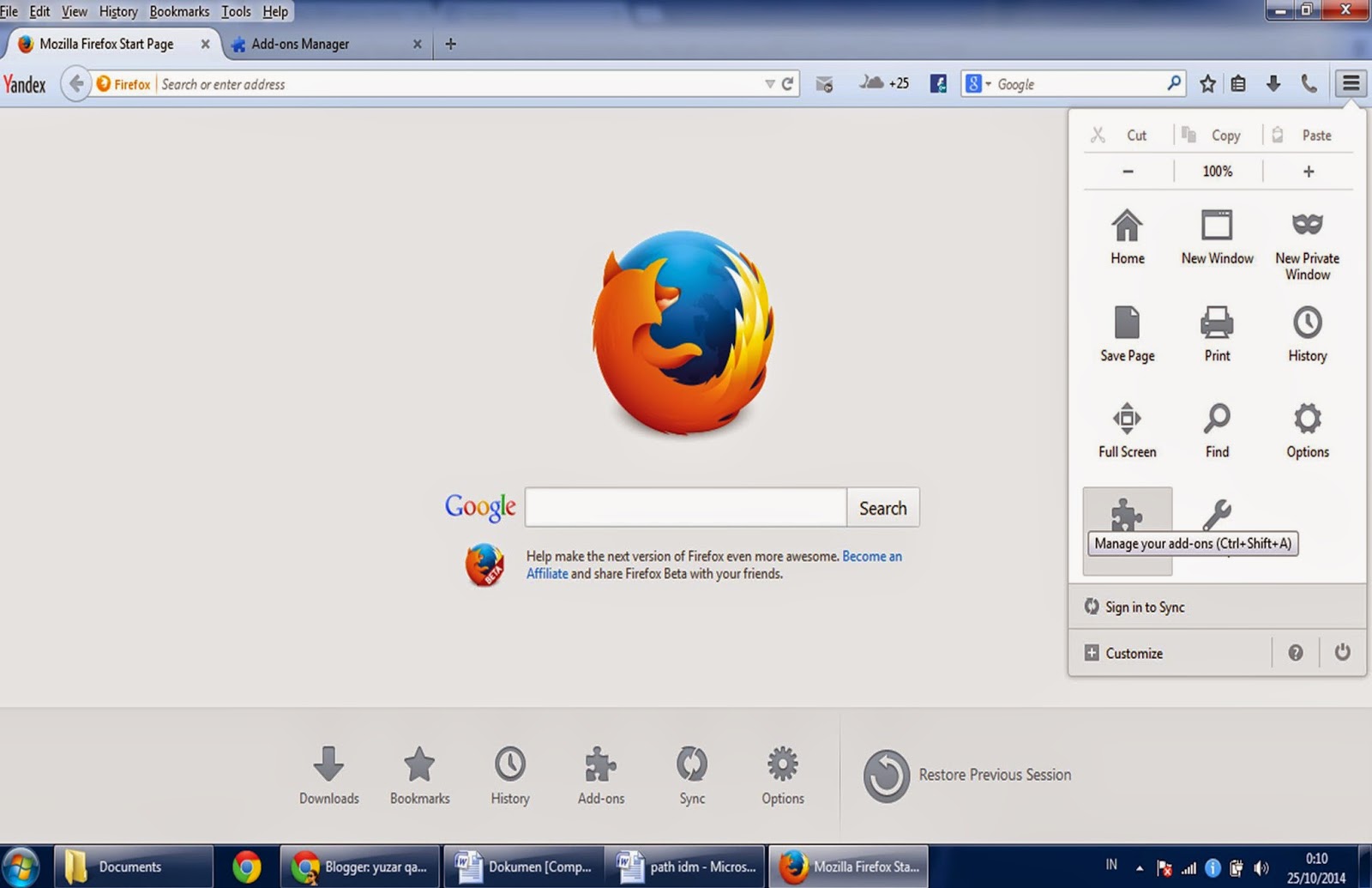Click the help question mark icon
Image resolution: width=1372 pixels, height=888 pixels.
[x=1296, y=653]
